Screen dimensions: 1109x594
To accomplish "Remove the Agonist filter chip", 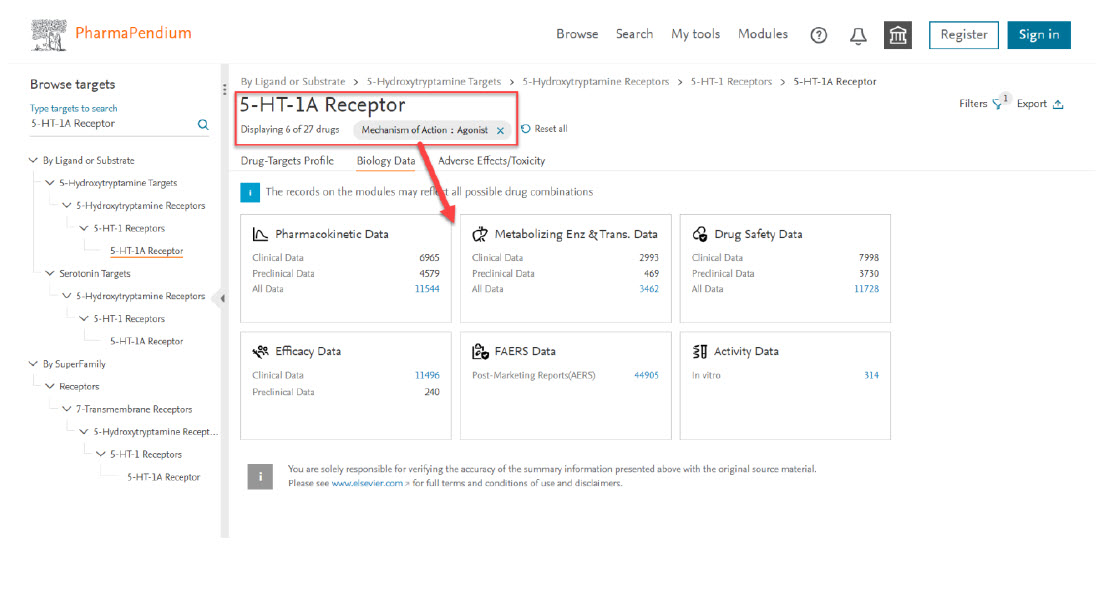I will click(x=500, y=130).
